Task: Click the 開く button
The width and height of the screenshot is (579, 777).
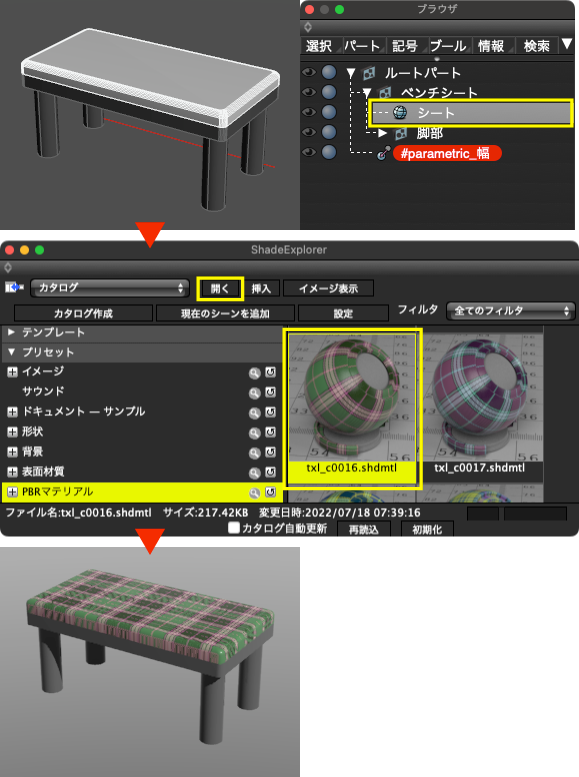Action: pos(220,288)
